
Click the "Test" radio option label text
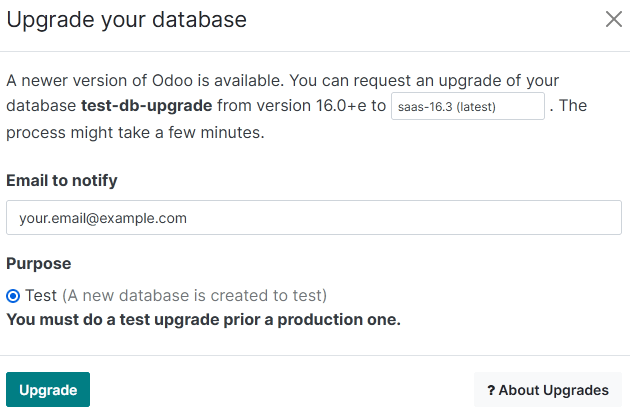point(41,296)
